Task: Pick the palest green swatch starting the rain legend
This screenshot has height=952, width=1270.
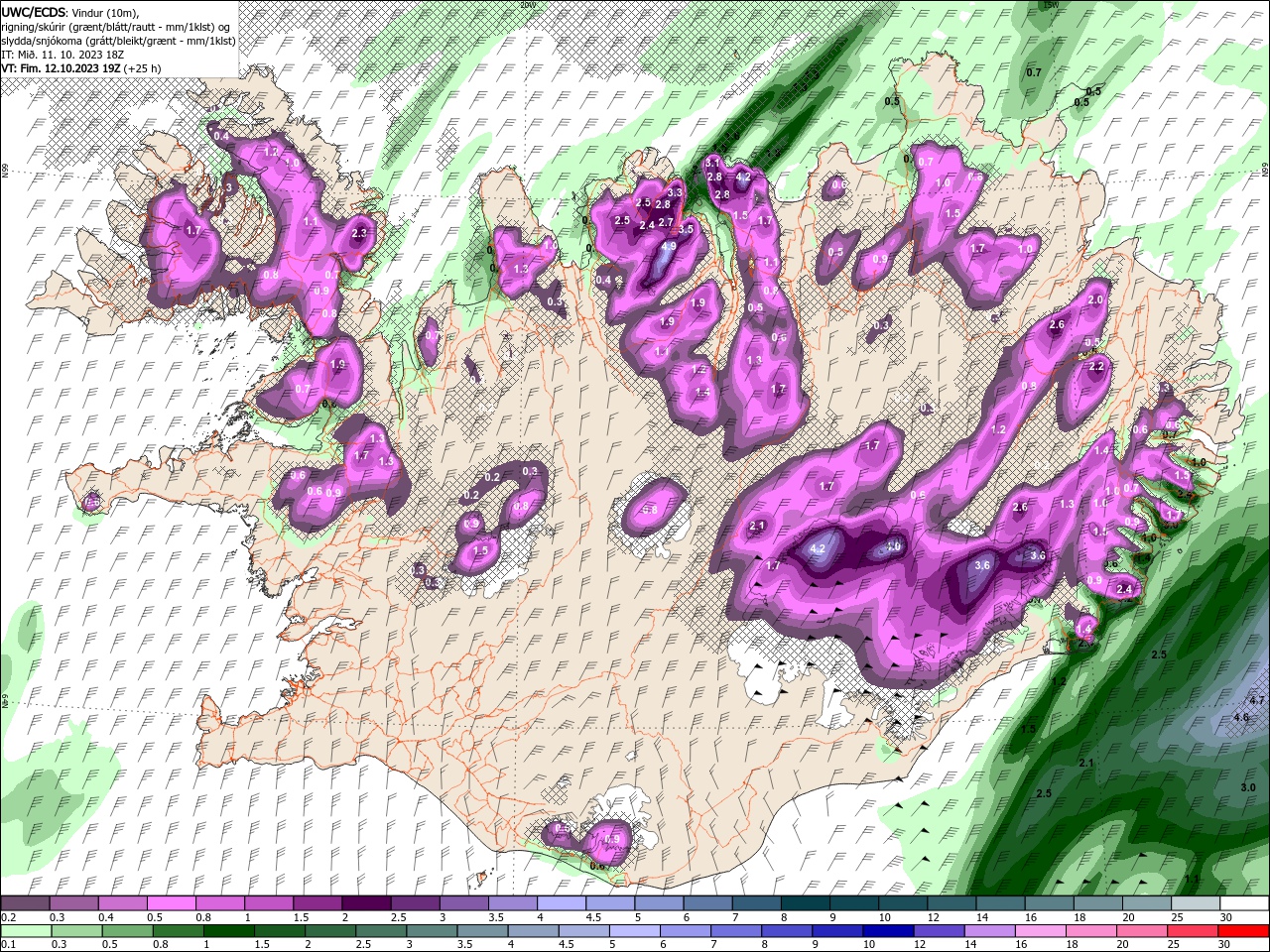Action: tap(28, 930)
